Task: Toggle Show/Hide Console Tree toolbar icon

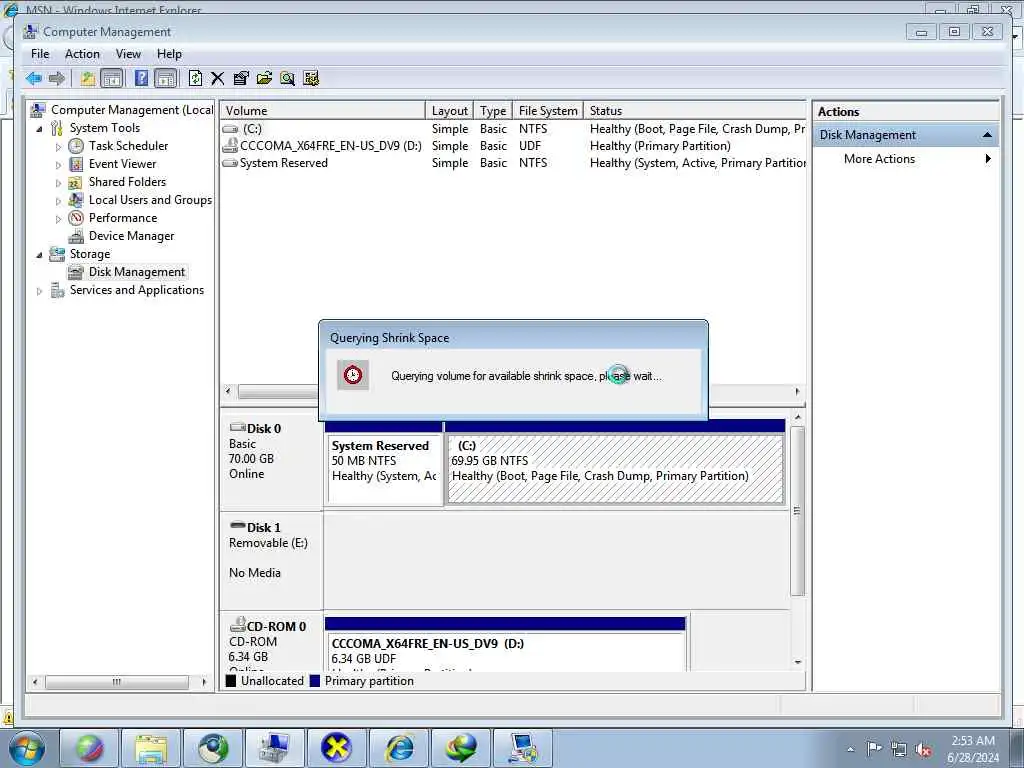Action: pos(112,79)
